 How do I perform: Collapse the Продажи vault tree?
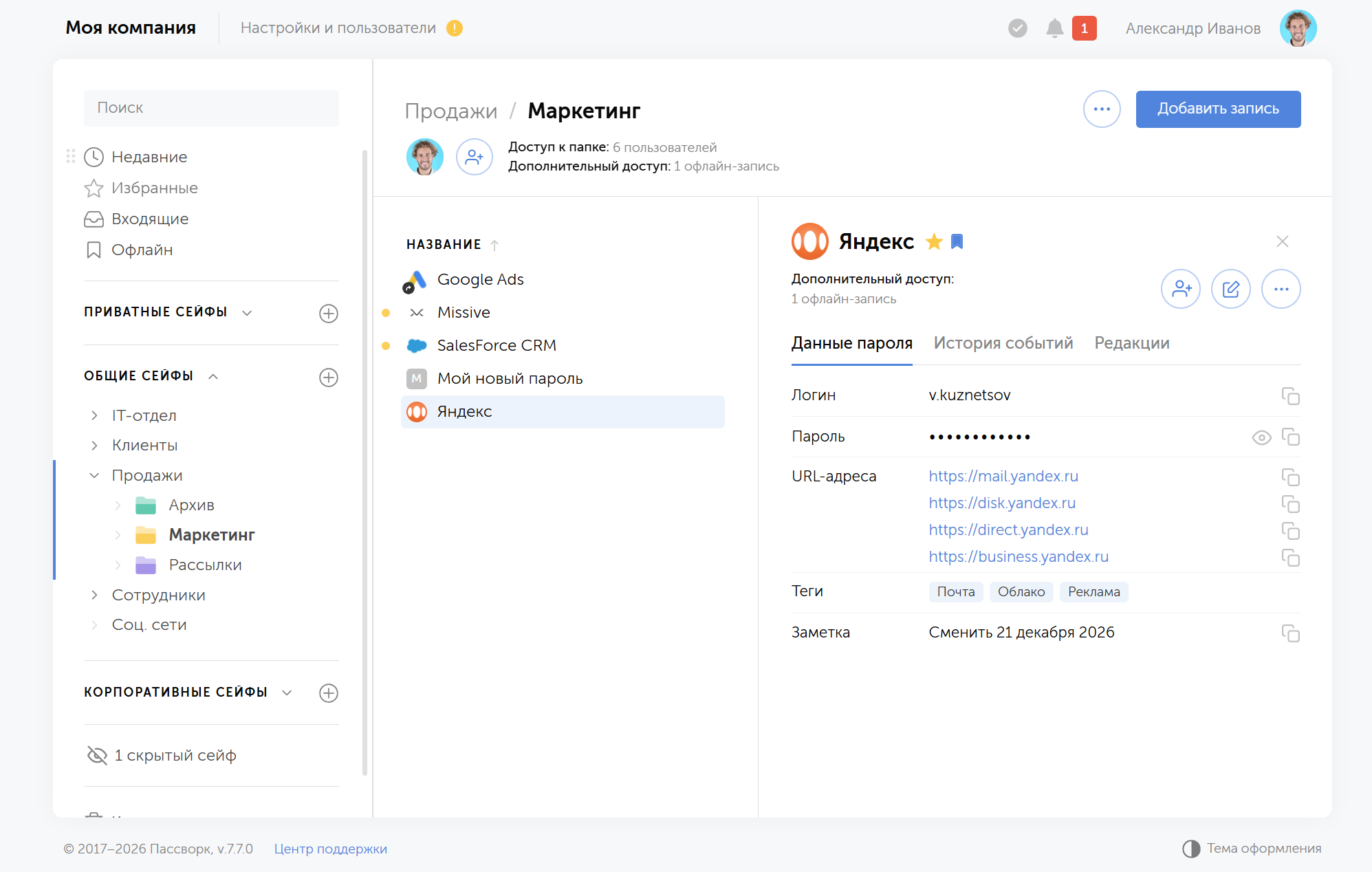[94, 475]
